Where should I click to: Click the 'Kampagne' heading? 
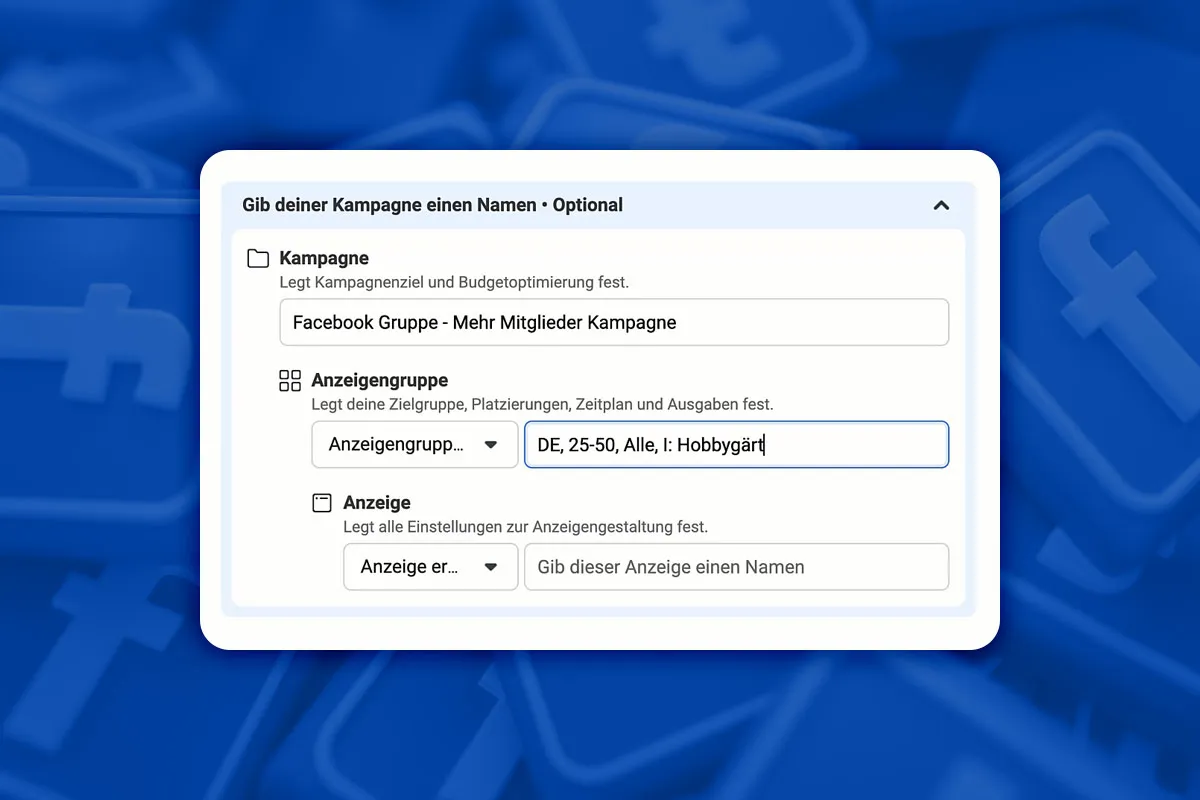(x=324, y=259)
